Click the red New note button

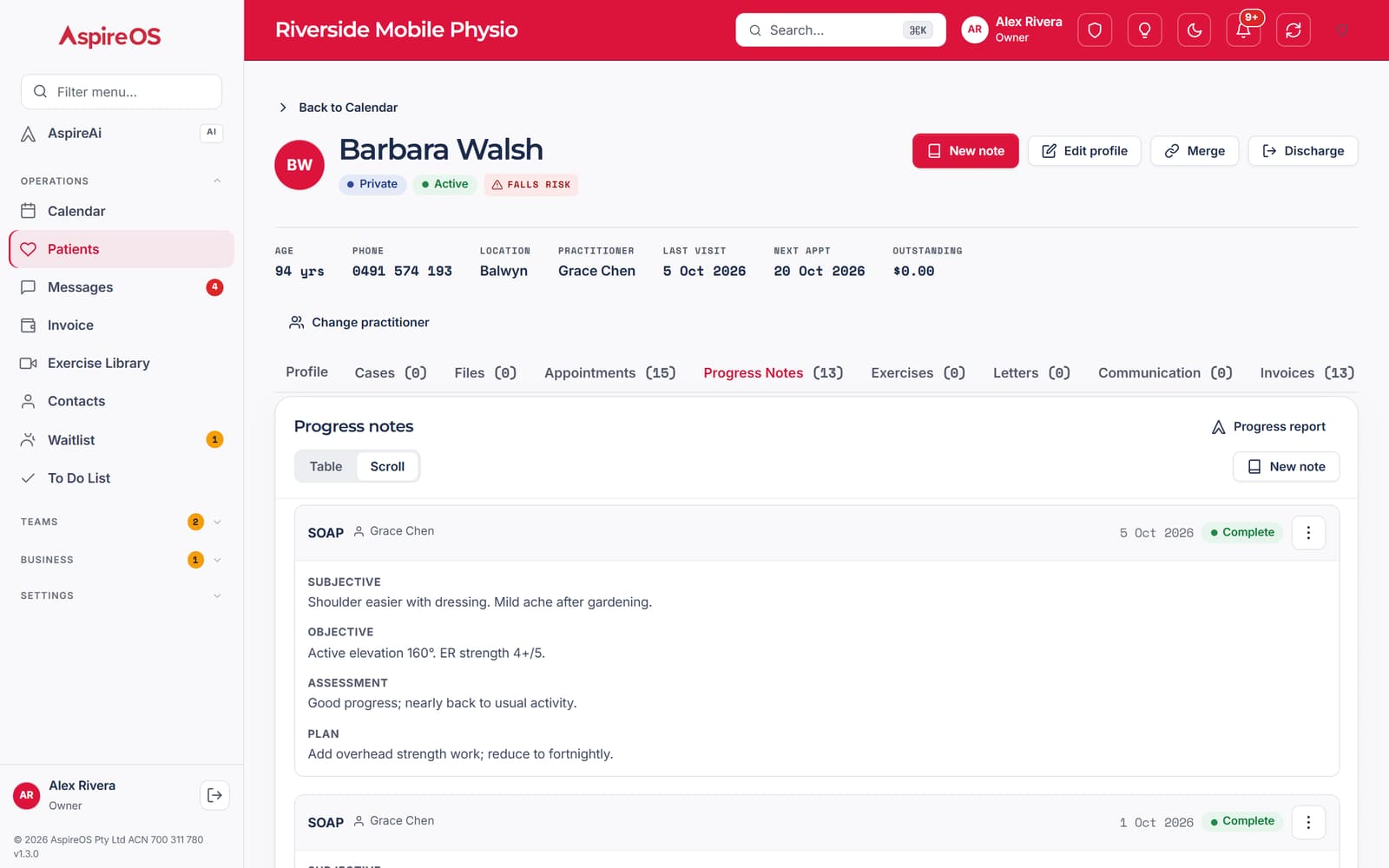coord(965,151)
